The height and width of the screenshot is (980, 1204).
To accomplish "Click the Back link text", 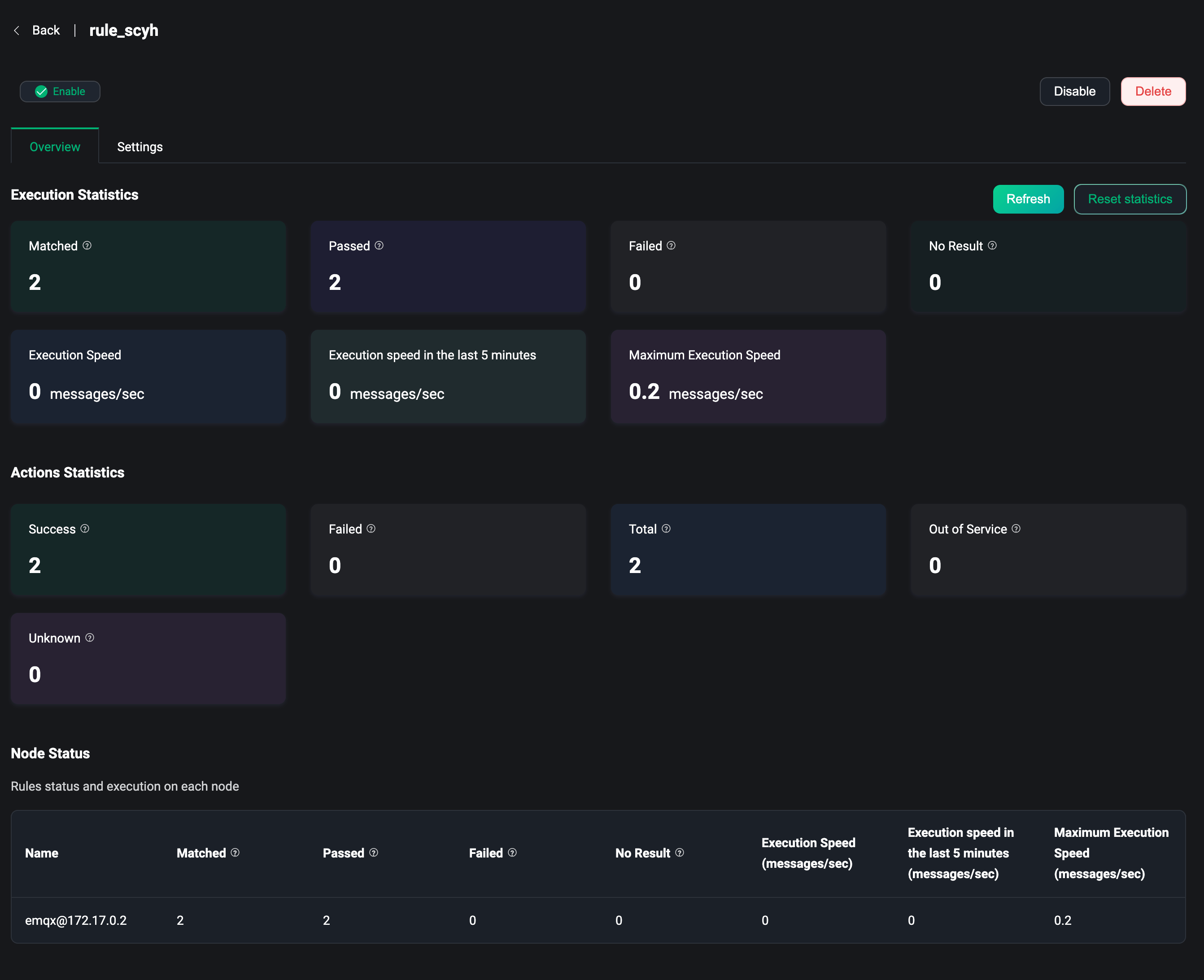I will (46, 31).
